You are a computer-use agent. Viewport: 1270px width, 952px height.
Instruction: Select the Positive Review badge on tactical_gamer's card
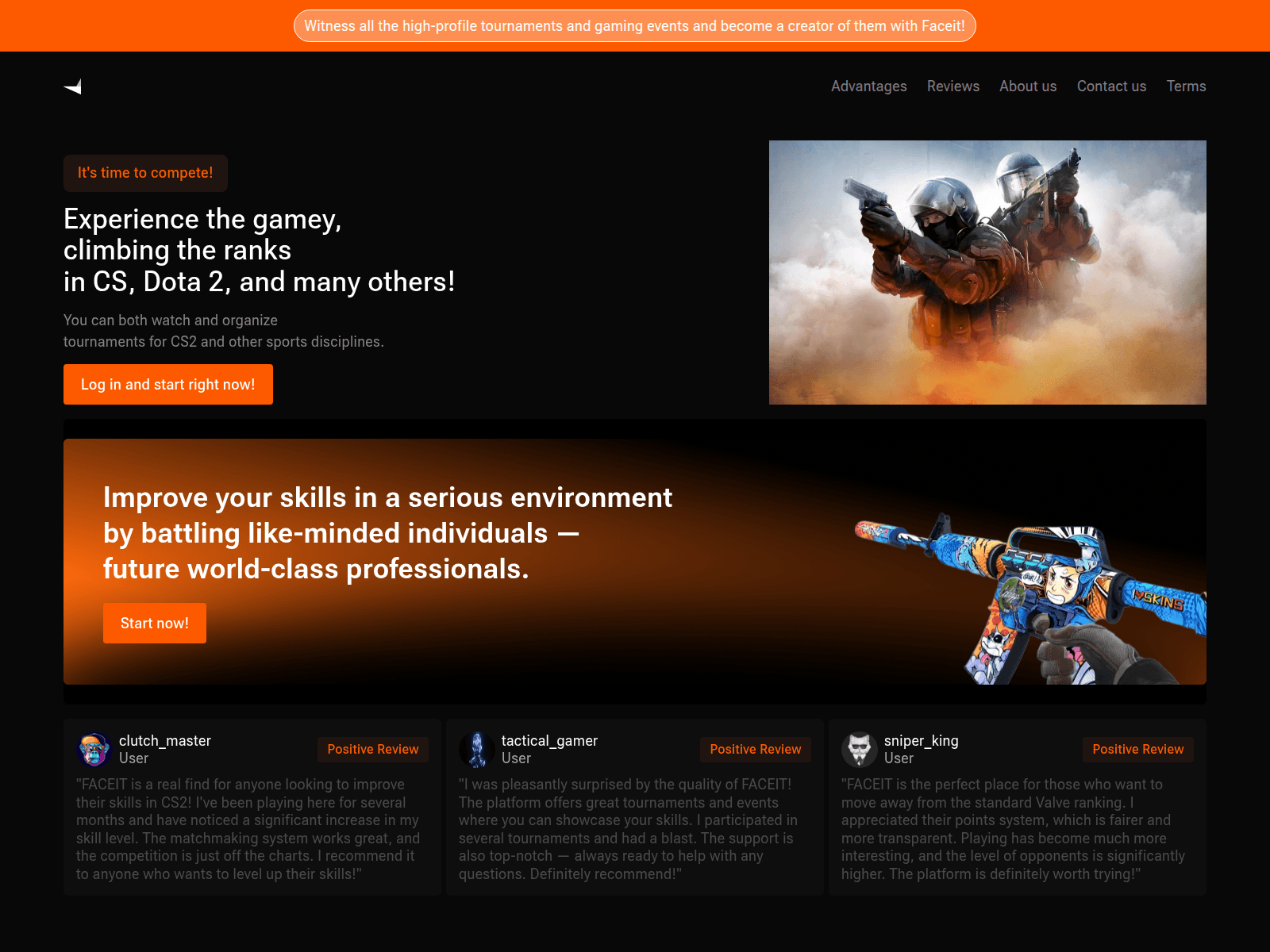pos(755,749)
